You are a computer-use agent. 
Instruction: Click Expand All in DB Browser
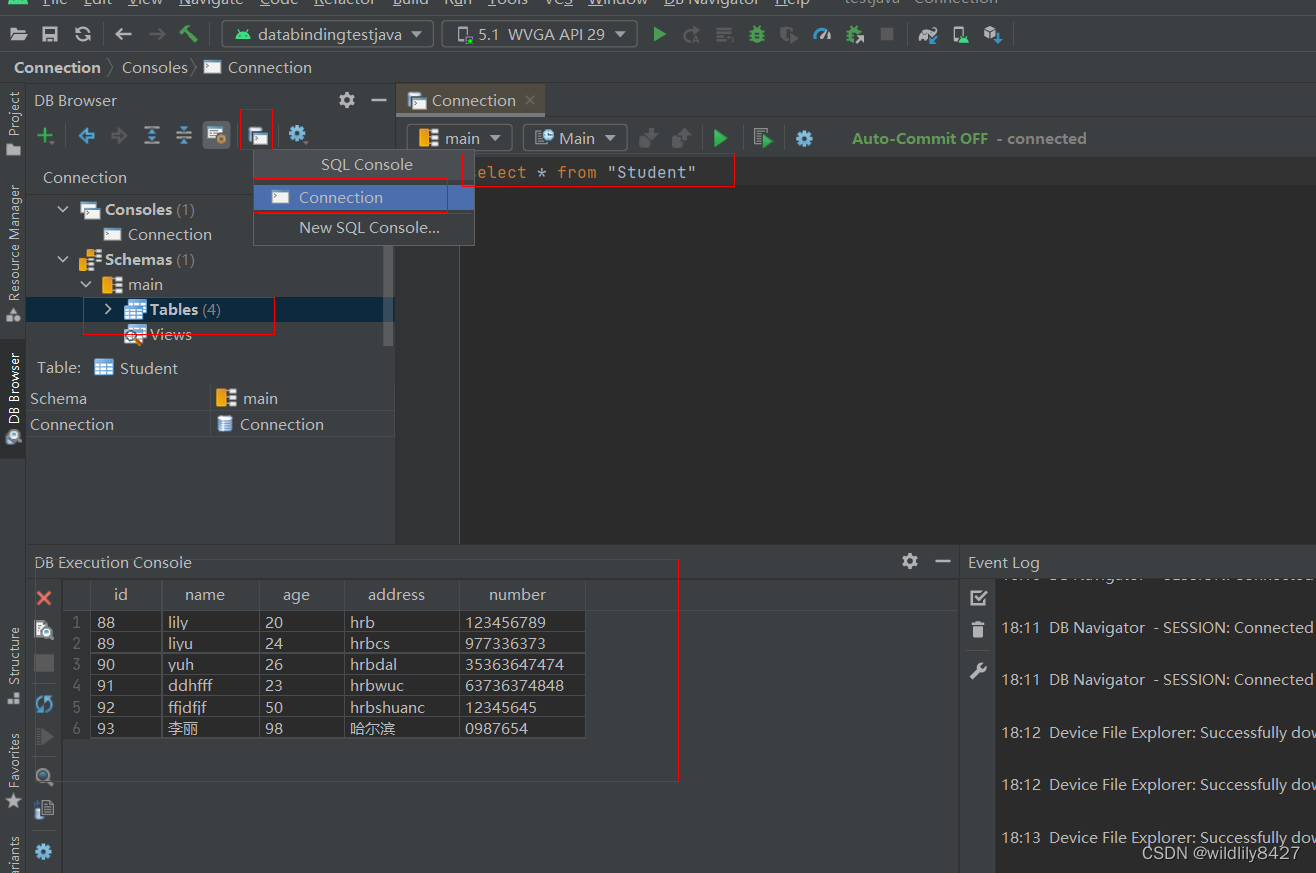click(x=151, y=135)
